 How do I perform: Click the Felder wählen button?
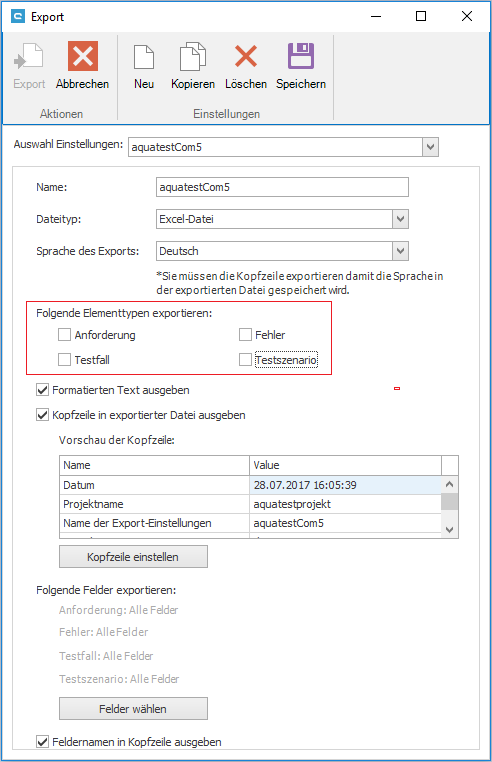pyautogui.click(x=133, y=709)
